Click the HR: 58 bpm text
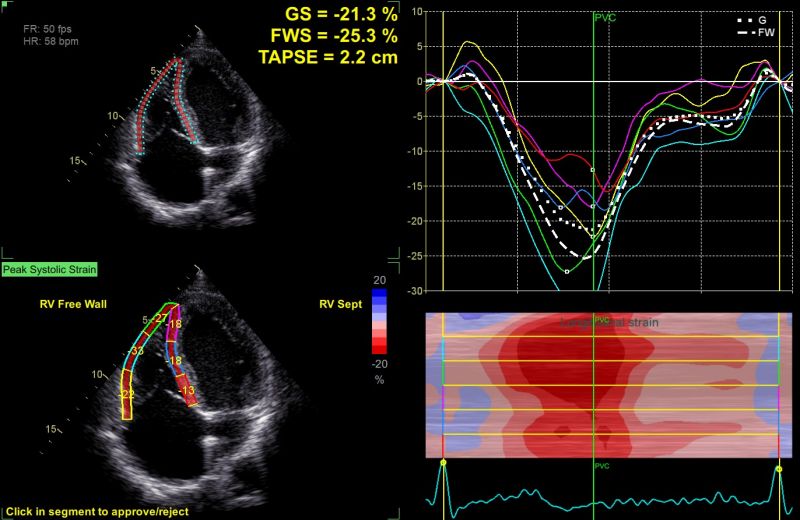This screenshot has width=800, height=520. click(x=51, y=41)
